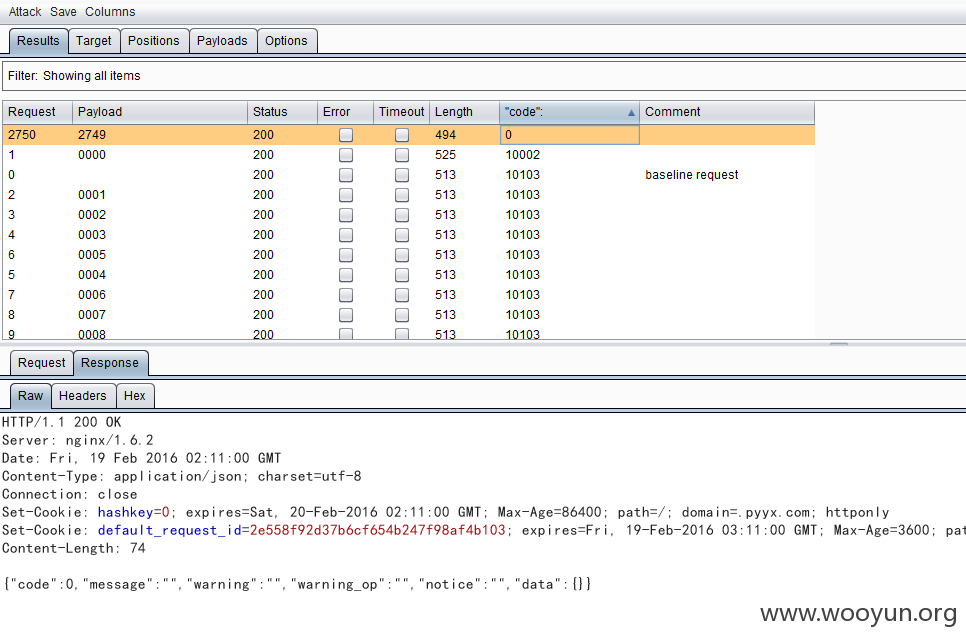Viewport: 966px width, 642px height.
Task: Toggle Error checkbox for payload 0001
Action: point(346,195)
